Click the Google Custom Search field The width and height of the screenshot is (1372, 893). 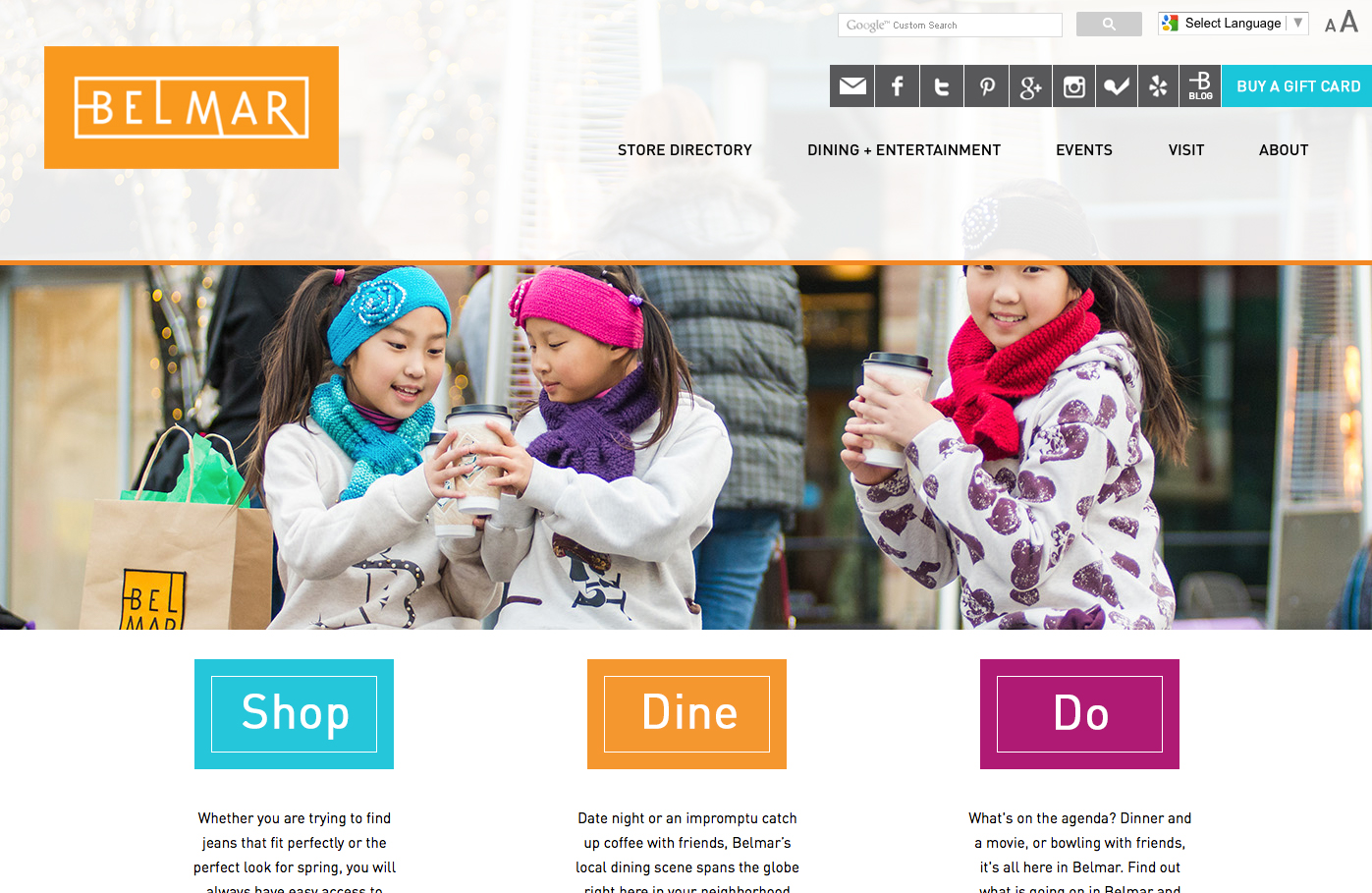coord(950,25)
